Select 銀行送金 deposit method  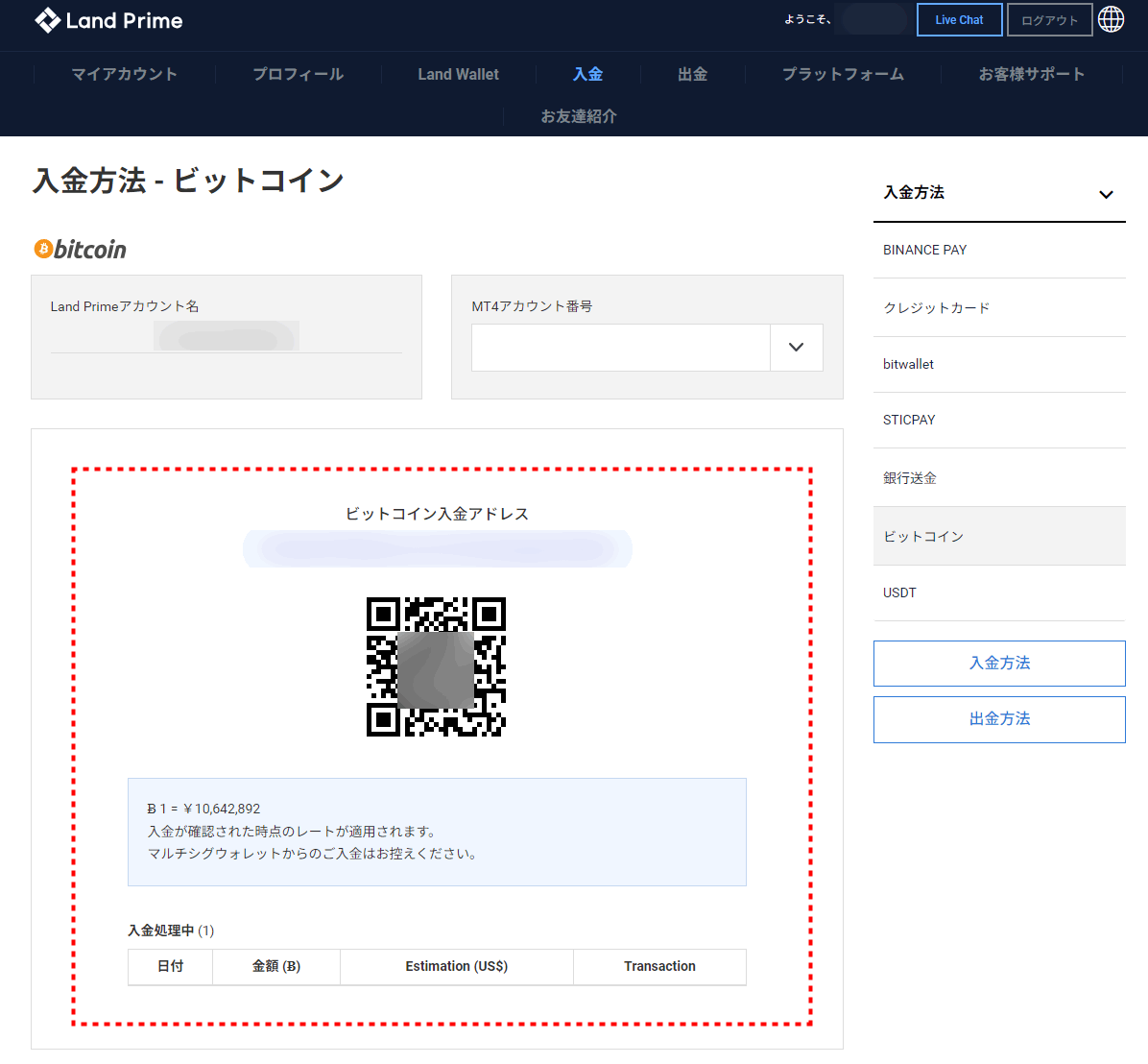[x=998, y=477]
